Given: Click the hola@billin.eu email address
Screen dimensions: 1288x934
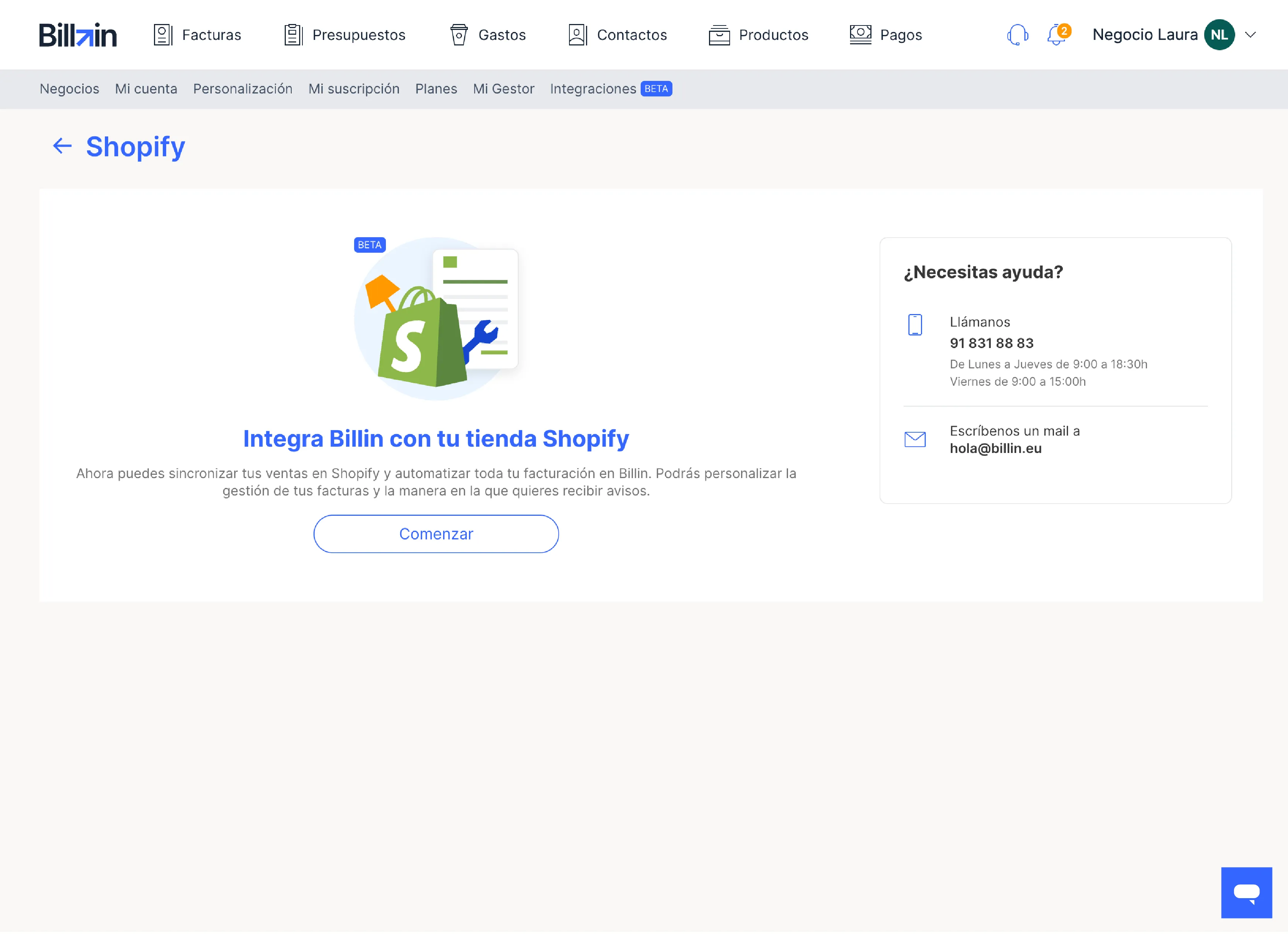Looking at the screenshot, I should [x=996, y=449].
